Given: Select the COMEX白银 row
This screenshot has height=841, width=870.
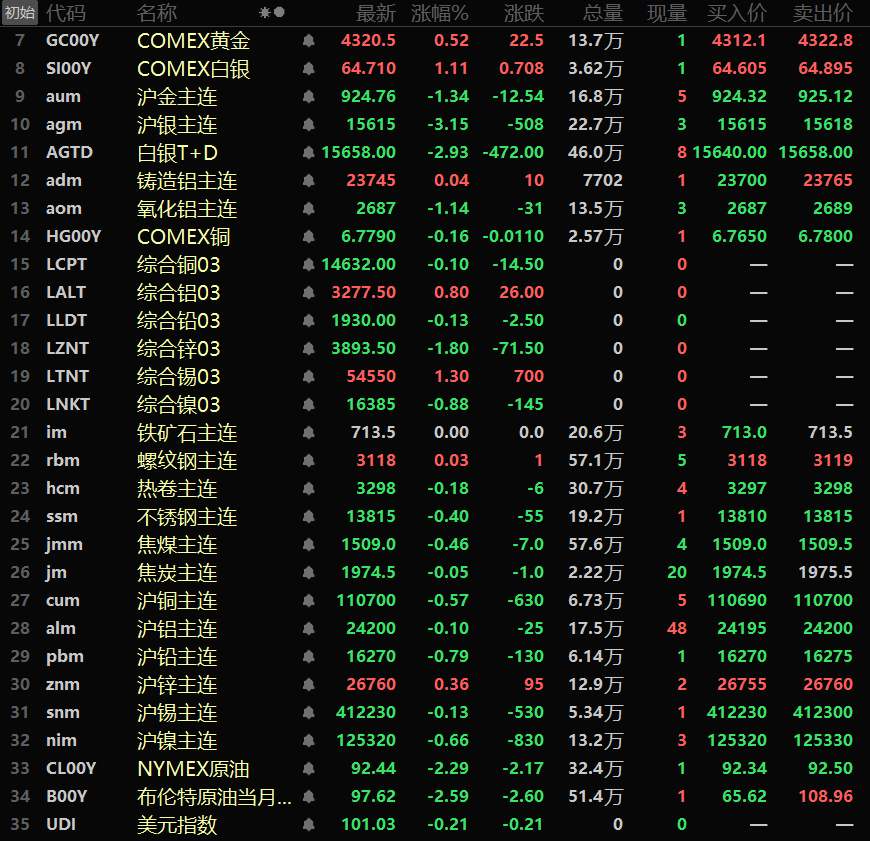Looking at the screenshot, I should pyautogui.click(x=435, y=69).
